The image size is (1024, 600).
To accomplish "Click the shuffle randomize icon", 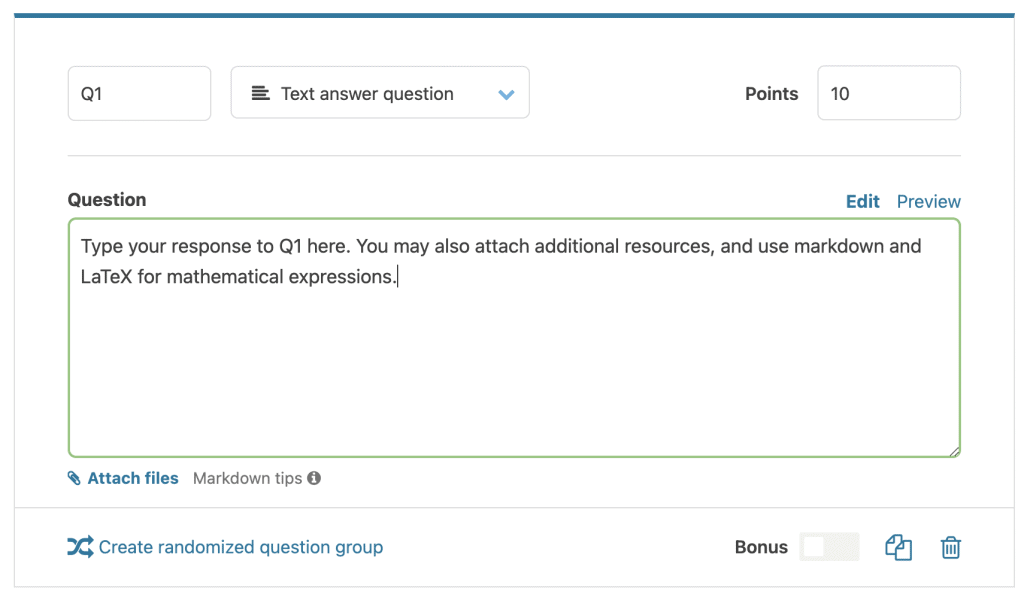I will coord(80,547).
